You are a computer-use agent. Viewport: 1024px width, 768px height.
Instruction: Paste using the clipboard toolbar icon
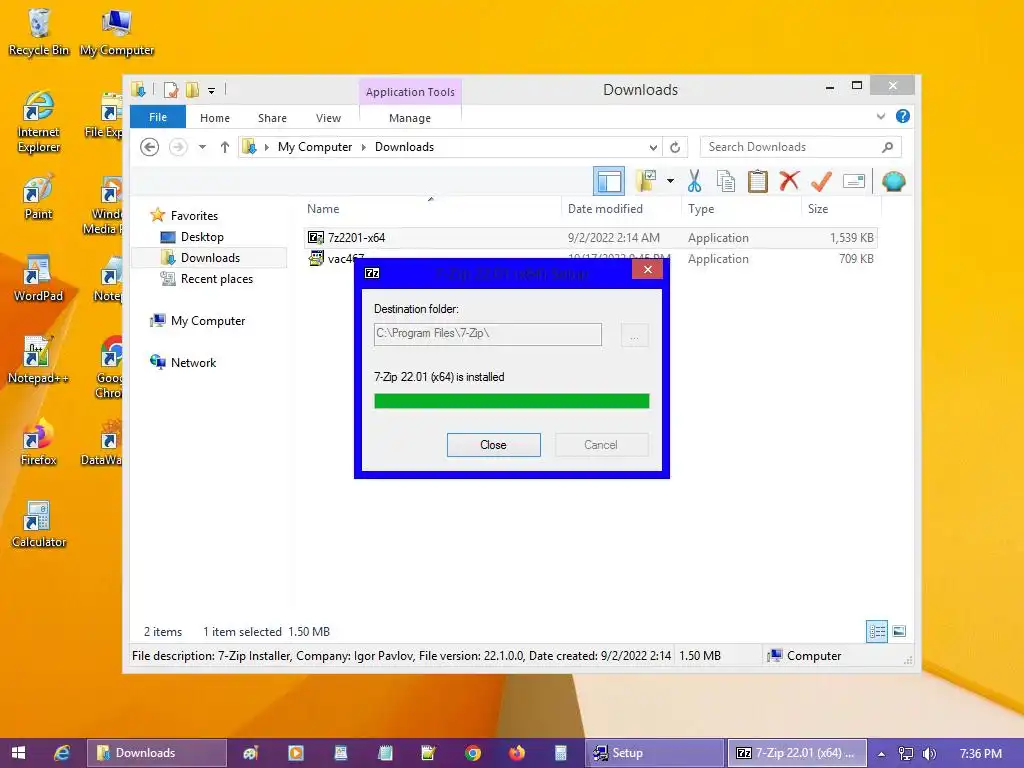(758, 182)
